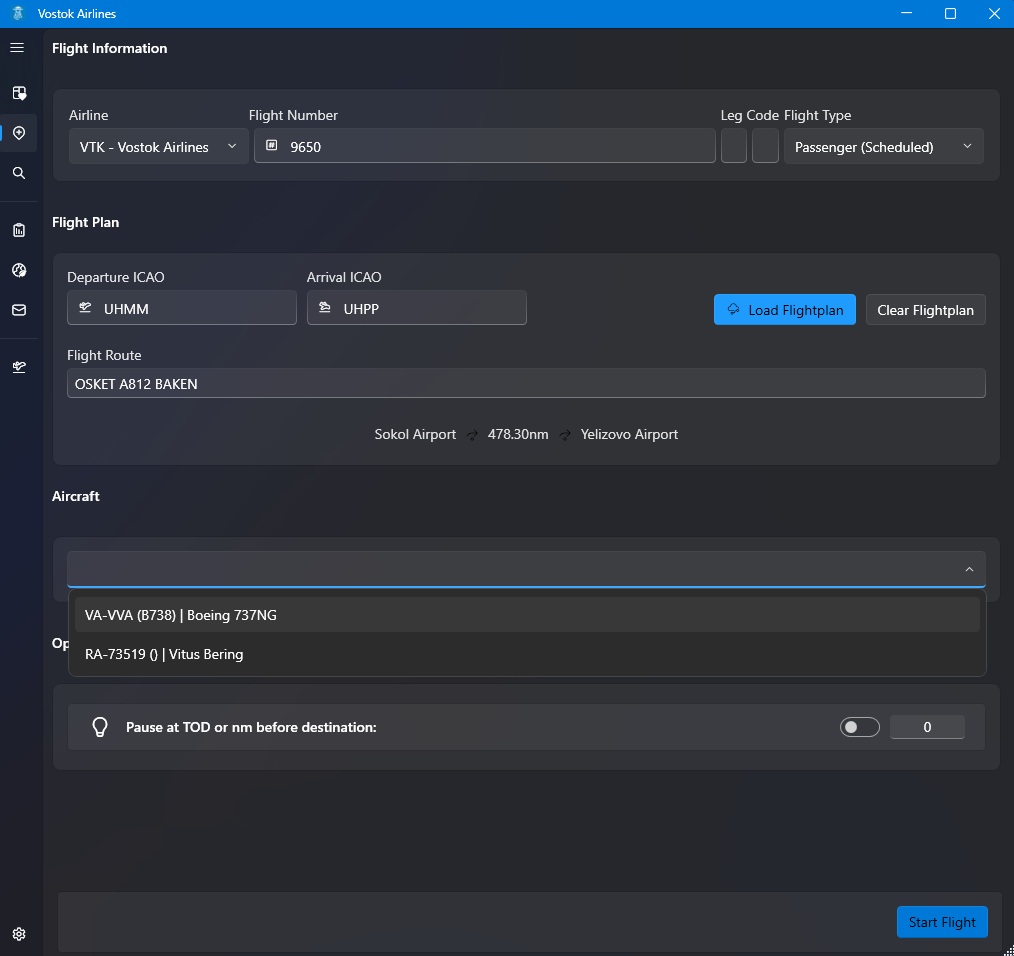Click the Load Flightplan button
This screenshot has height=956, width=1014.
tap(784, 310)
